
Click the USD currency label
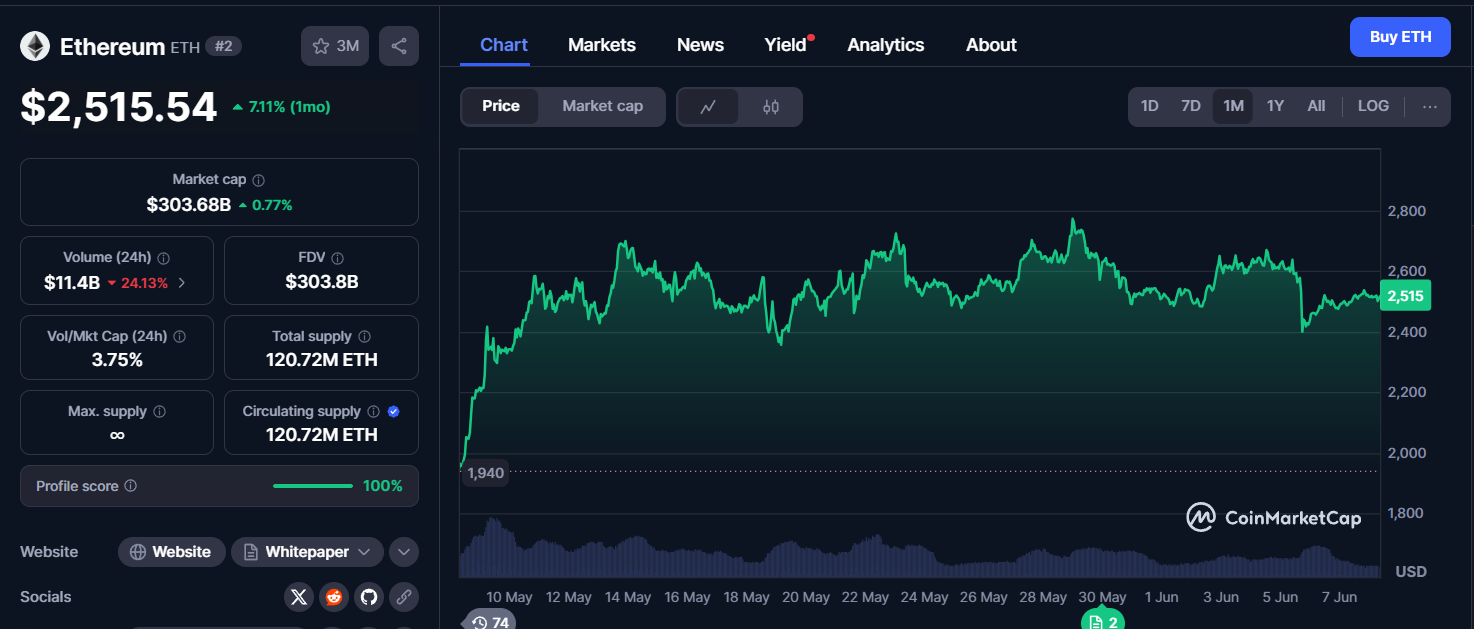click(1411, 572)
